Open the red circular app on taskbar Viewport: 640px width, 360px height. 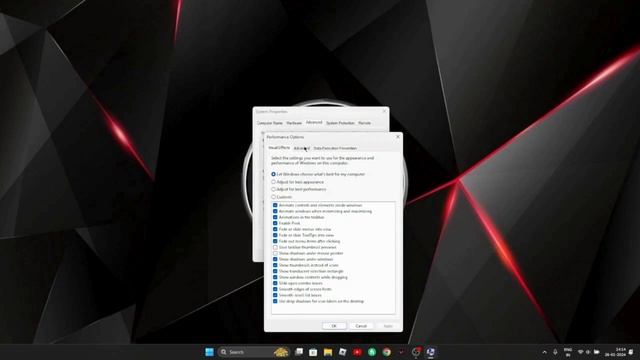click(x=357, y=352)
